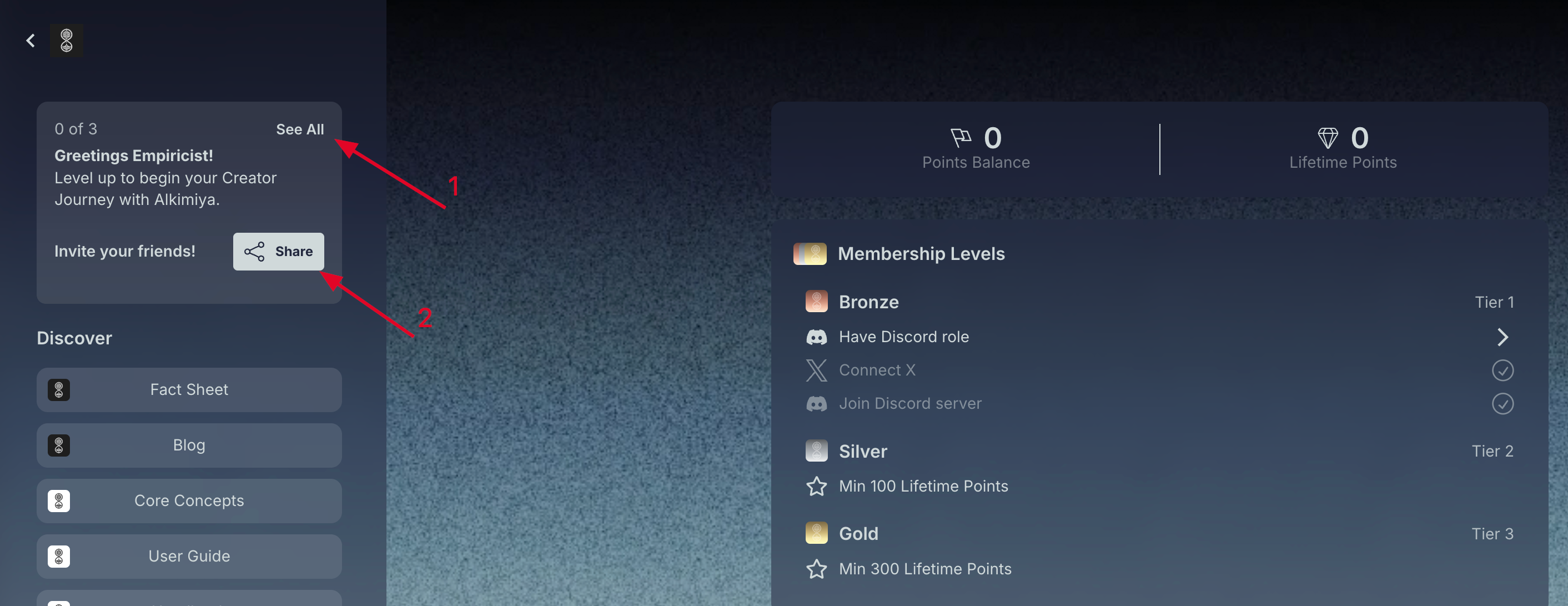
Task: Click the X logo beside Connect X
Action: coord(816,370)
